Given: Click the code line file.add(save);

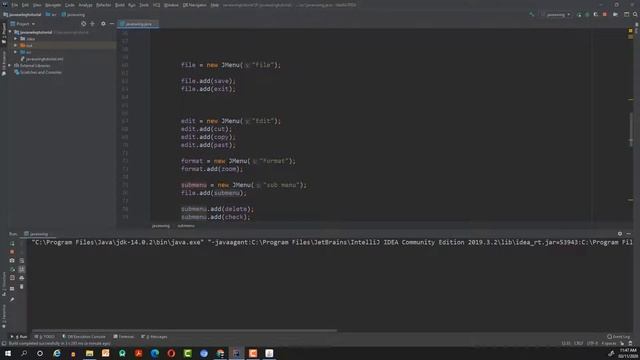Looking at the screenshot, I should pyautogui.click(x=208, y=81).
